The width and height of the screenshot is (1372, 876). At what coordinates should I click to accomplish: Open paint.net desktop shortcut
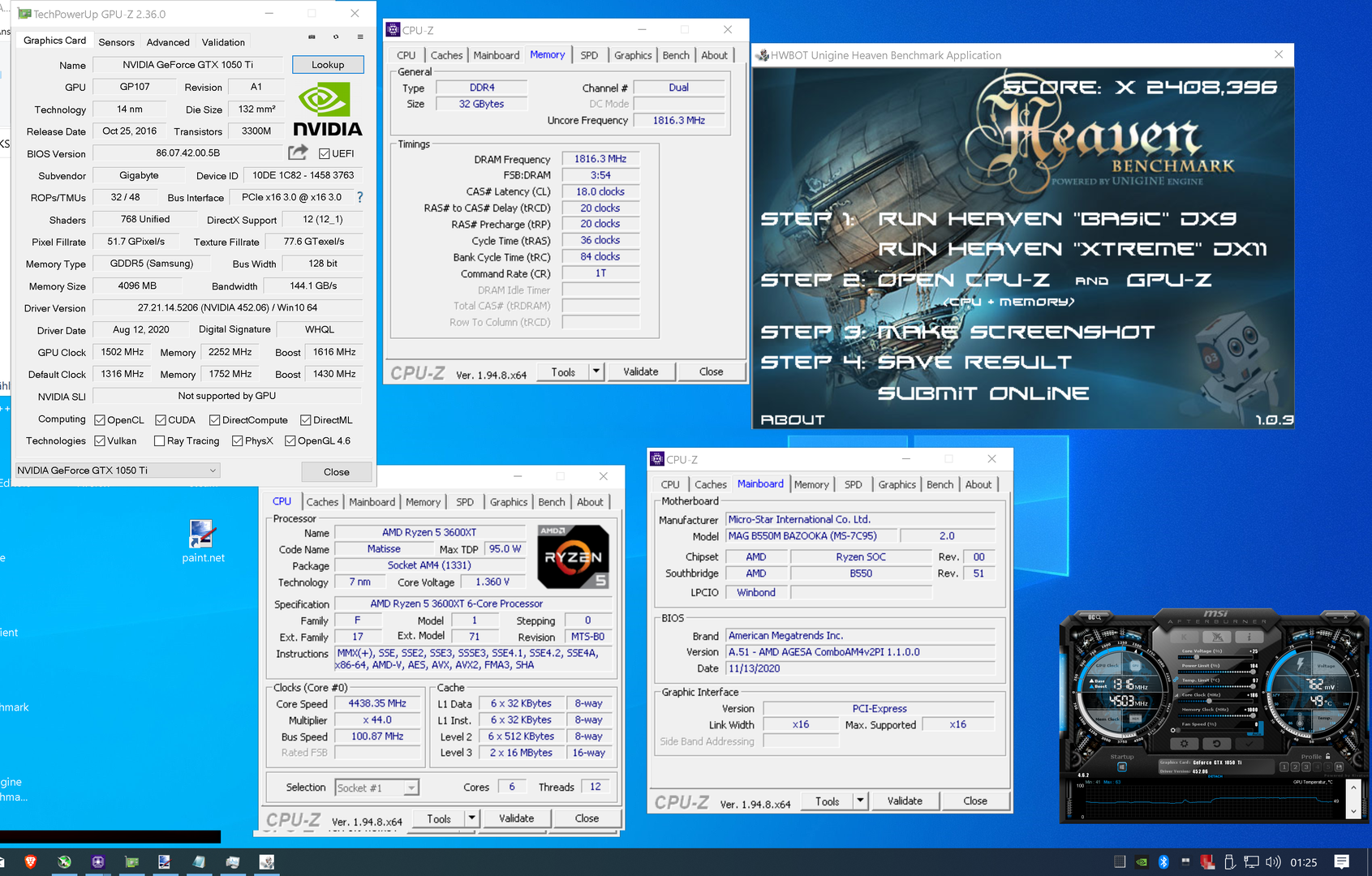coord(203,541)
